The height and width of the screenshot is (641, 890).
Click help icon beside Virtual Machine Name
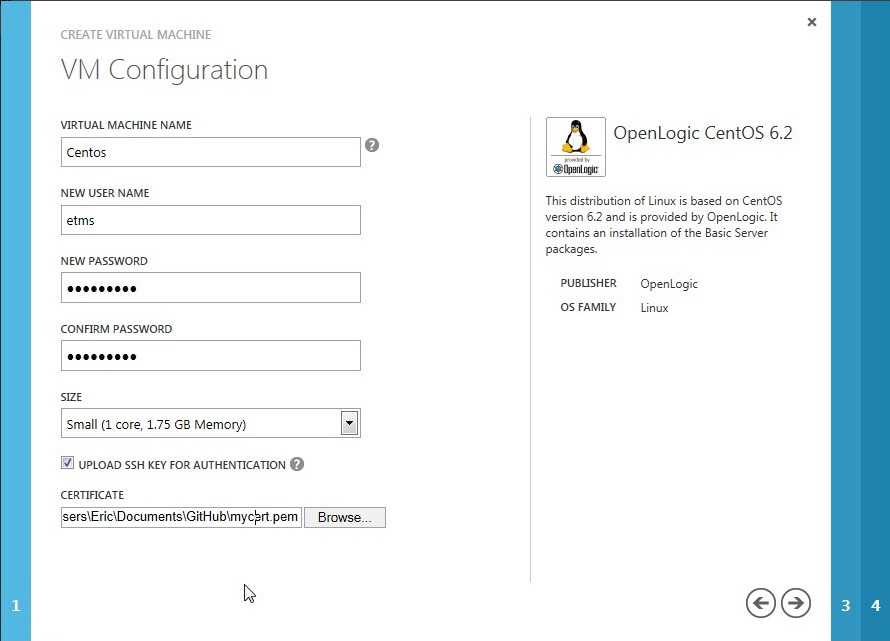coord(372,145)
